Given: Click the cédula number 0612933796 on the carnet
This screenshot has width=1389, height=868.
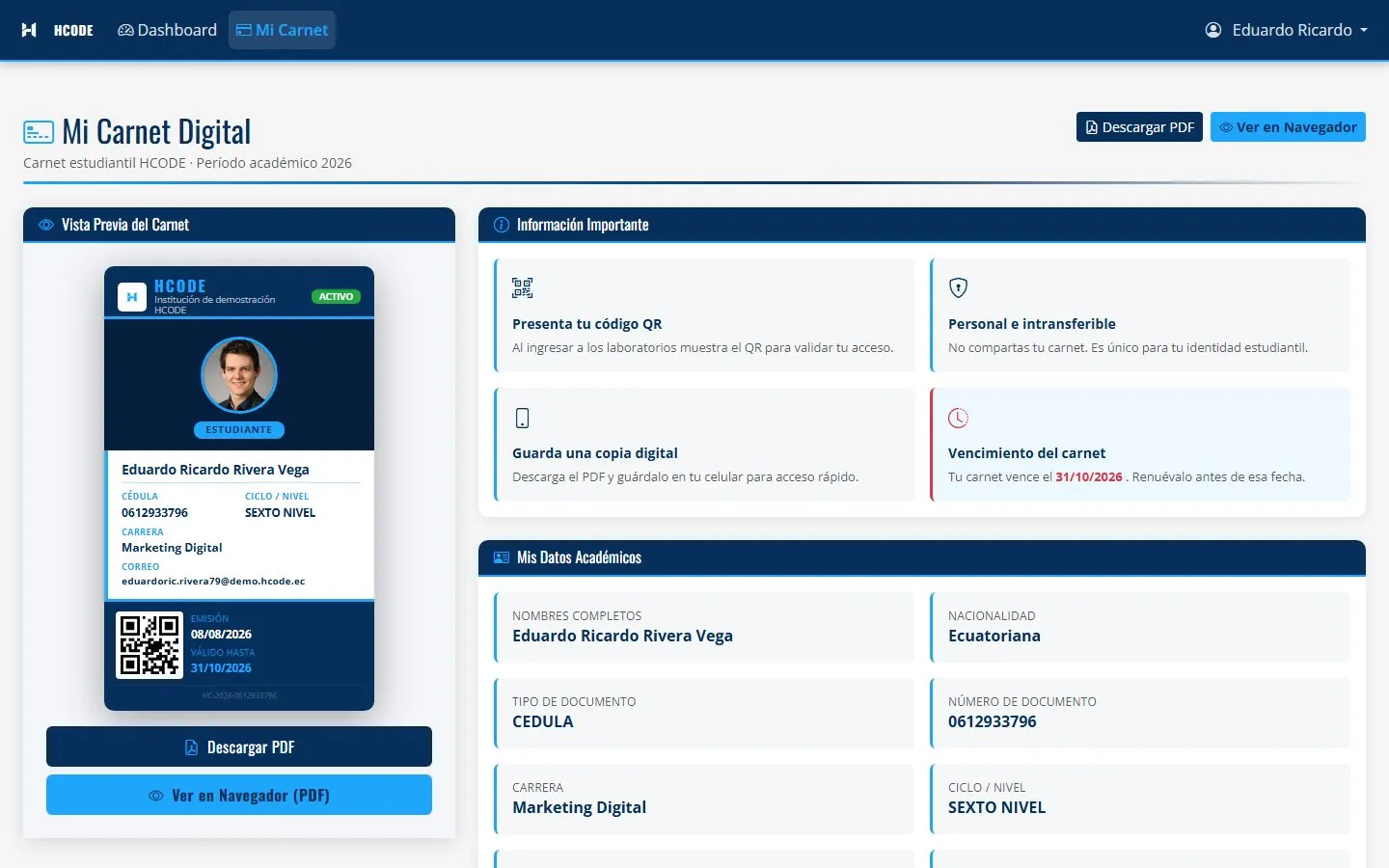Looking at the screenshot, I should click(x=154, y=513).
